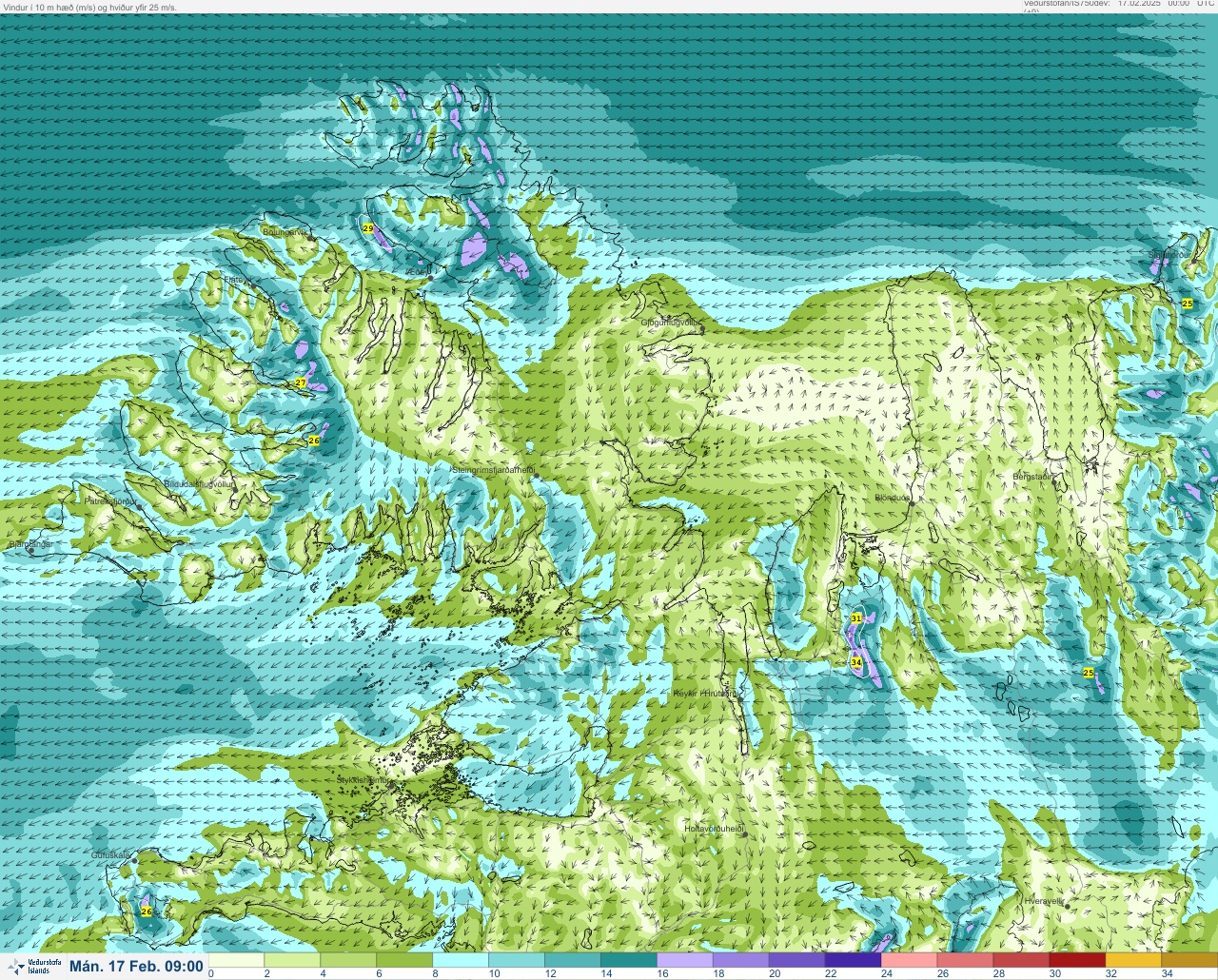Screen dimensions: 1218x980
Task: Select the Patreksfjörður station label
Action: (111, 500)
